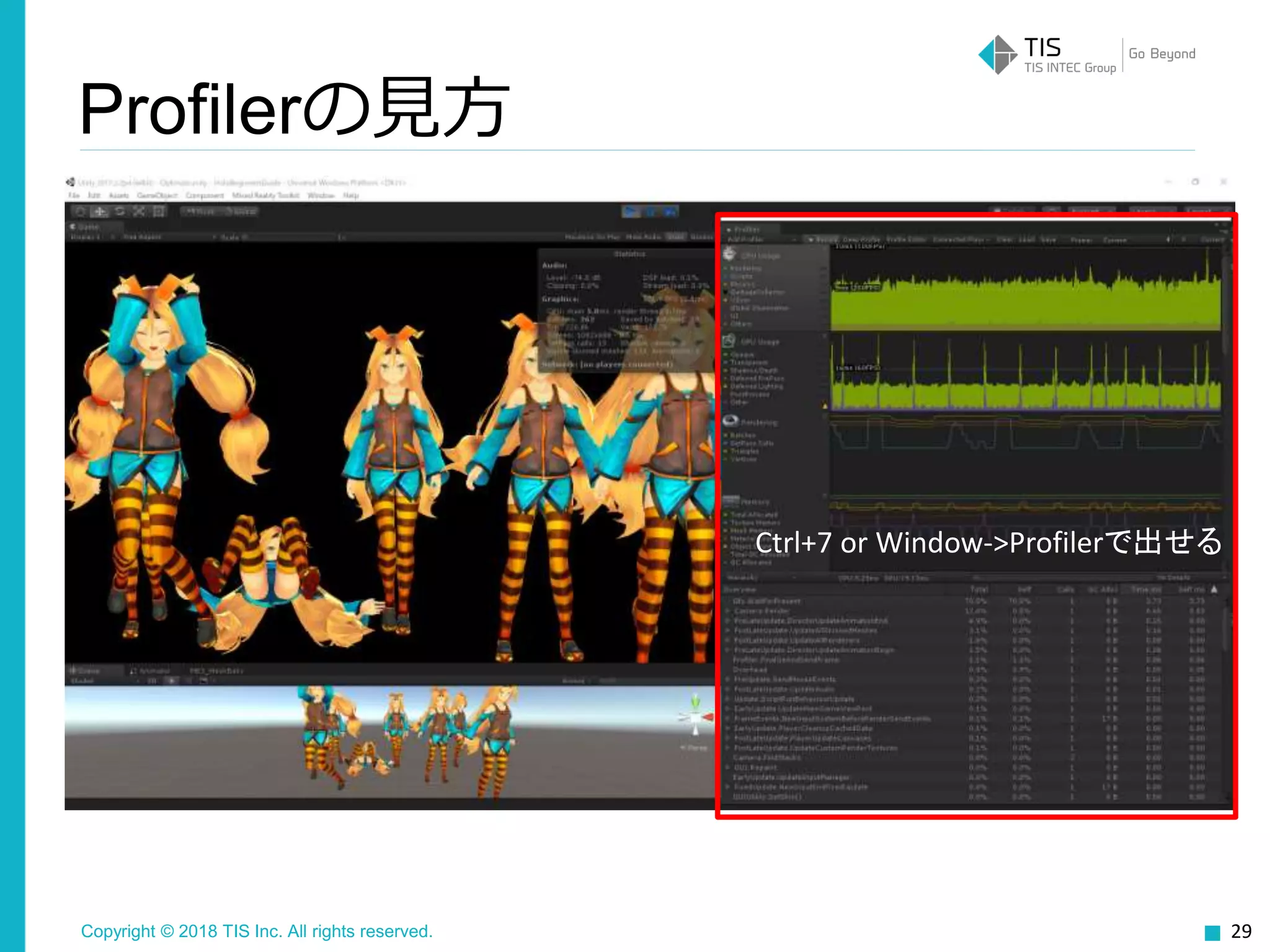Image resolution: width=1270 pixels, height=952 pixels.
Task: Click the Pause button in Unity
Action: [651, 211]
